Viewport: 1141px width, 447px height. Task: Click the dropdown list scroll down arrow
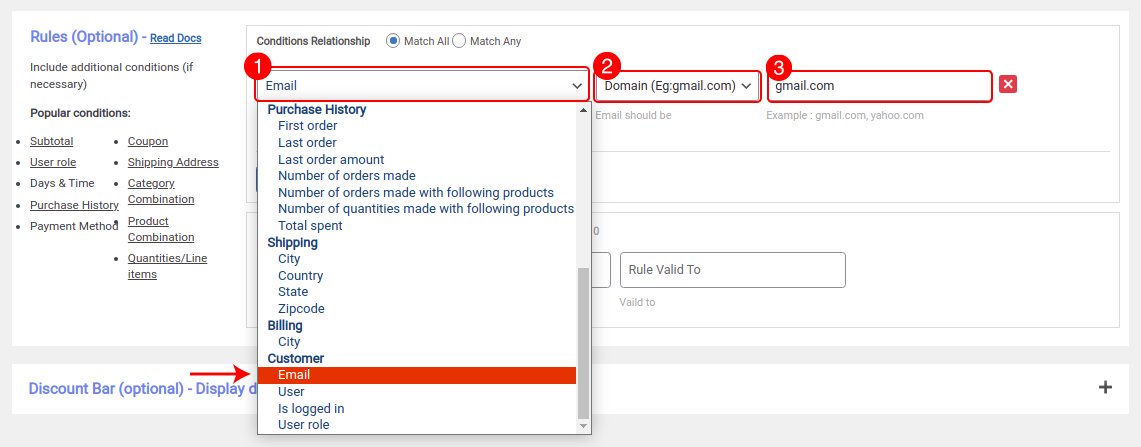pyautogui.click(x=582, y=425)
